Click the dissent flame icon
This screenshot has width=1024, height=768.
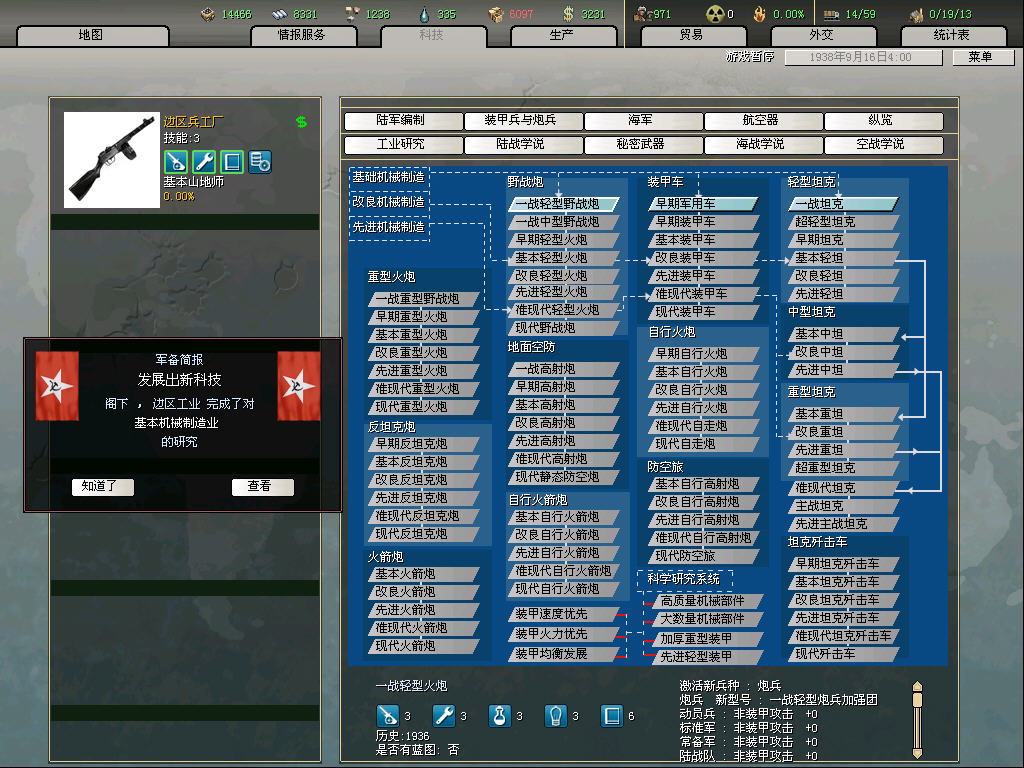tap(760, 14)
